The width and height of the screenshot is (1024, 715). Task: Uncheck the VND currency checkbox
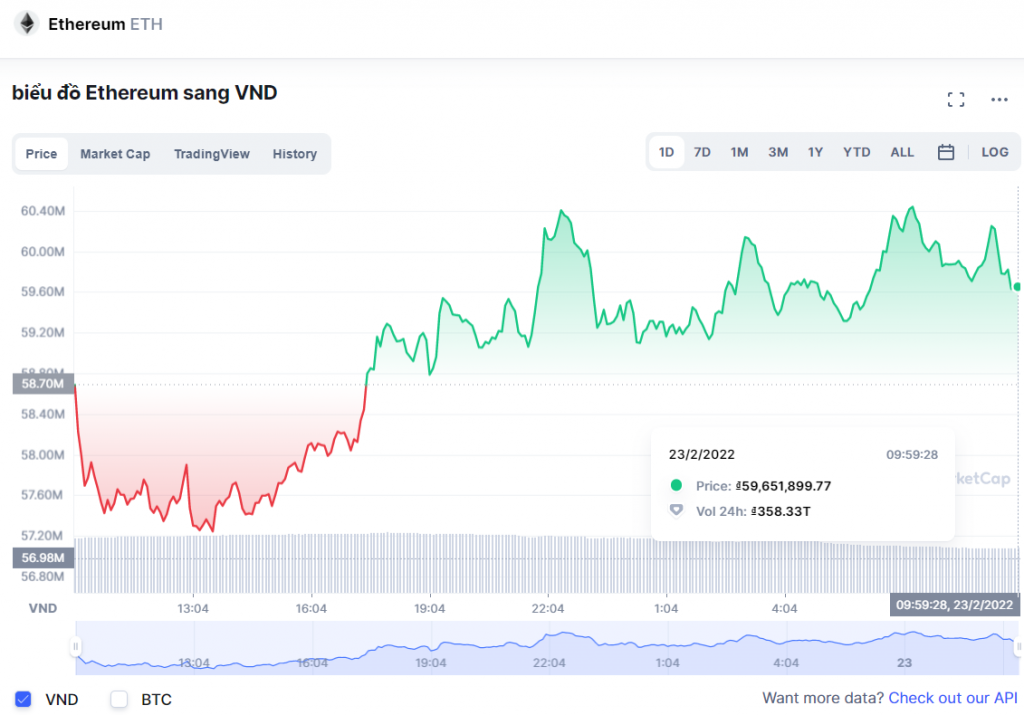[23, 699]
